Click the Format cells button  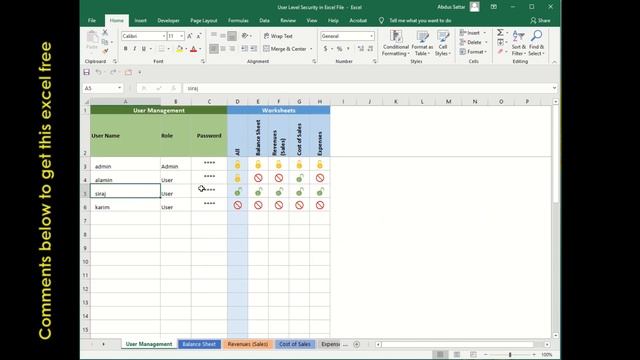coord(473,51)
